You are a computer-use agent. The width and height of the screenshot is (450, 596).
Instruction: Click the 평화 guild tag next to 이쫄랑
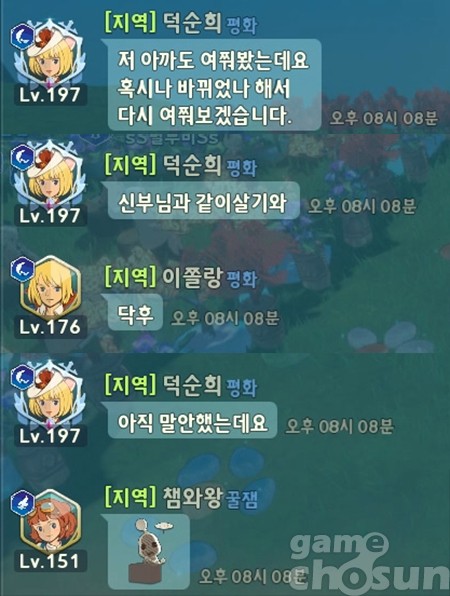pos(242,279)
